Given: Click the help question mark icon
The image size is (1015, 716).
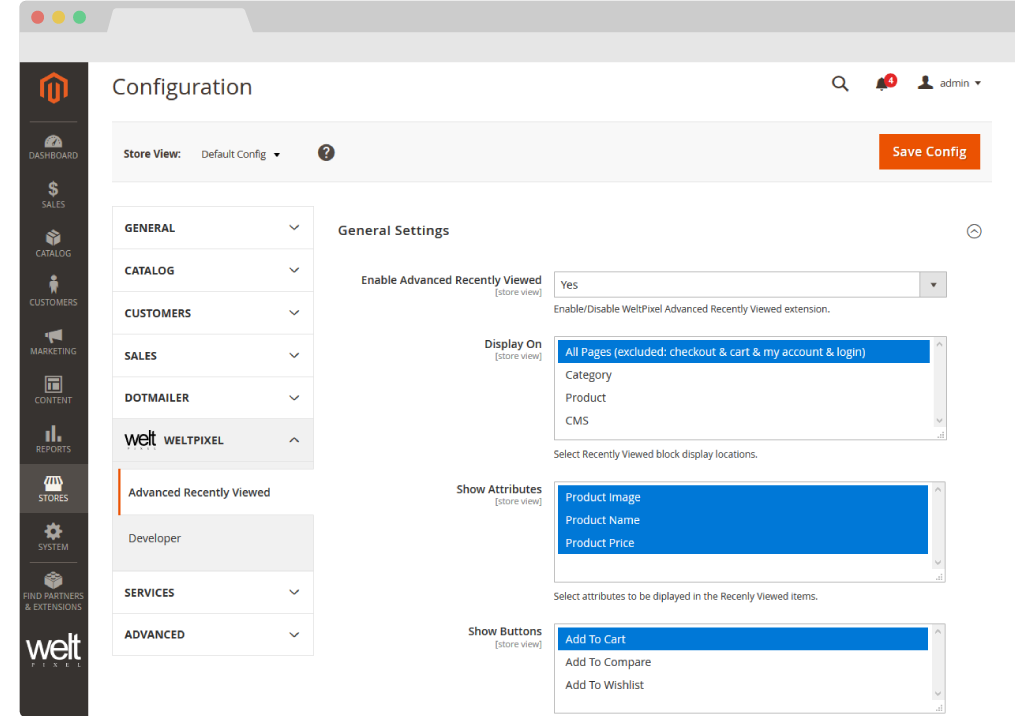Looking at the screenshot, I should click(326, 153).
